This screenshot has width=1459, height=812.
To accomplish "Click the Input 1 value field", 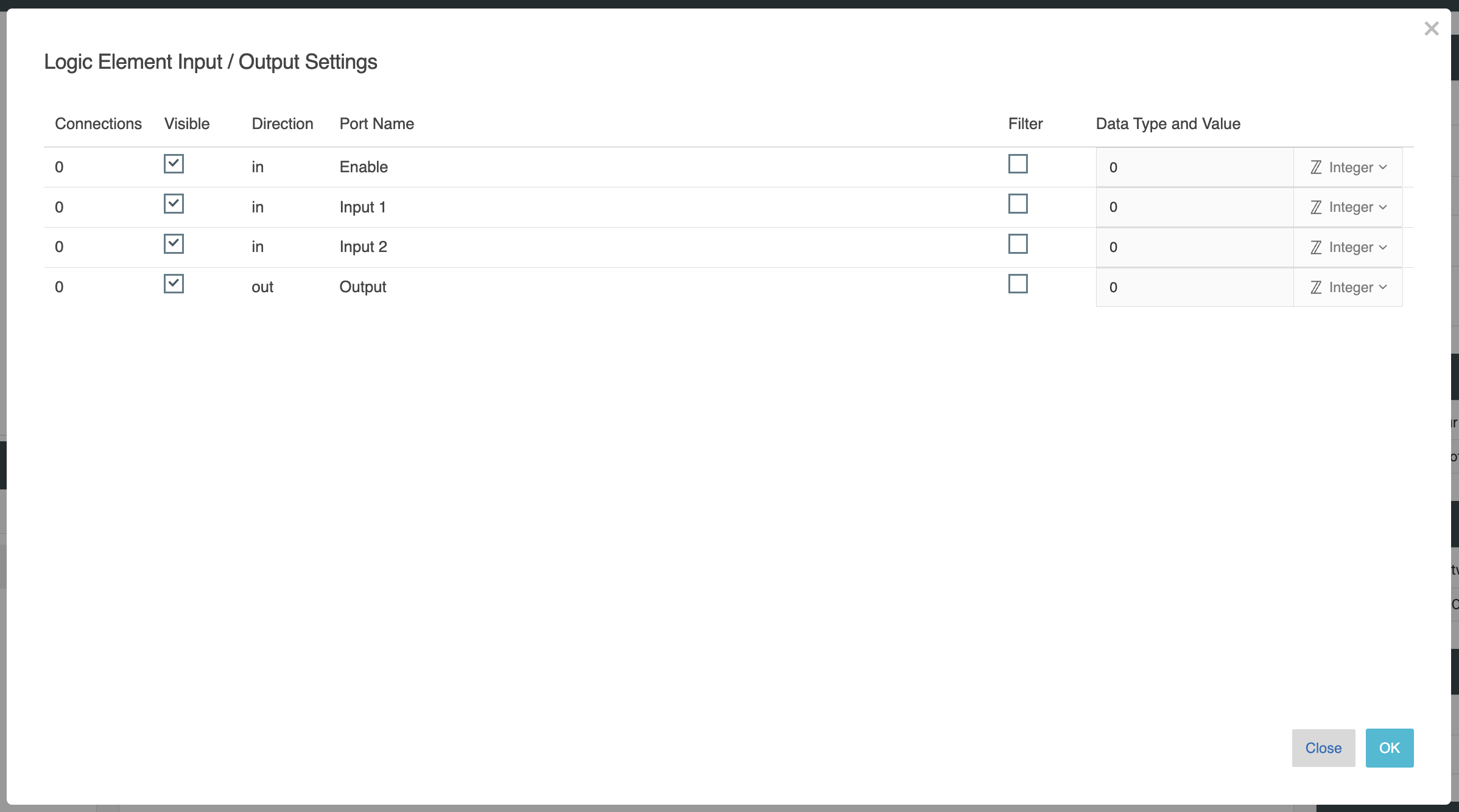I will [1194, 208].
